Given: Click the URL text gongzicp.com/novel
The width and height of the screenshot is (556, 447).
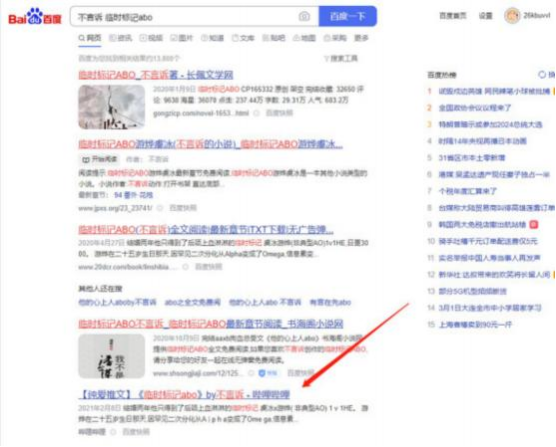Looking at the screenshot, I should 201,113.
